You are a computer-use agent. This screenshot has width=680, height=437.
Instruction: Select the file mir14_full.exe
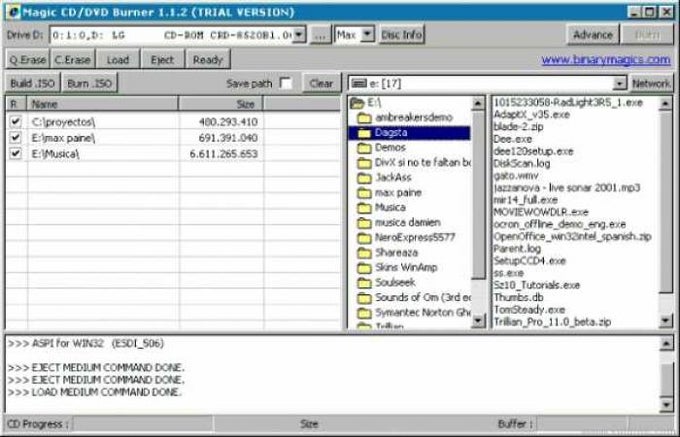526,200
